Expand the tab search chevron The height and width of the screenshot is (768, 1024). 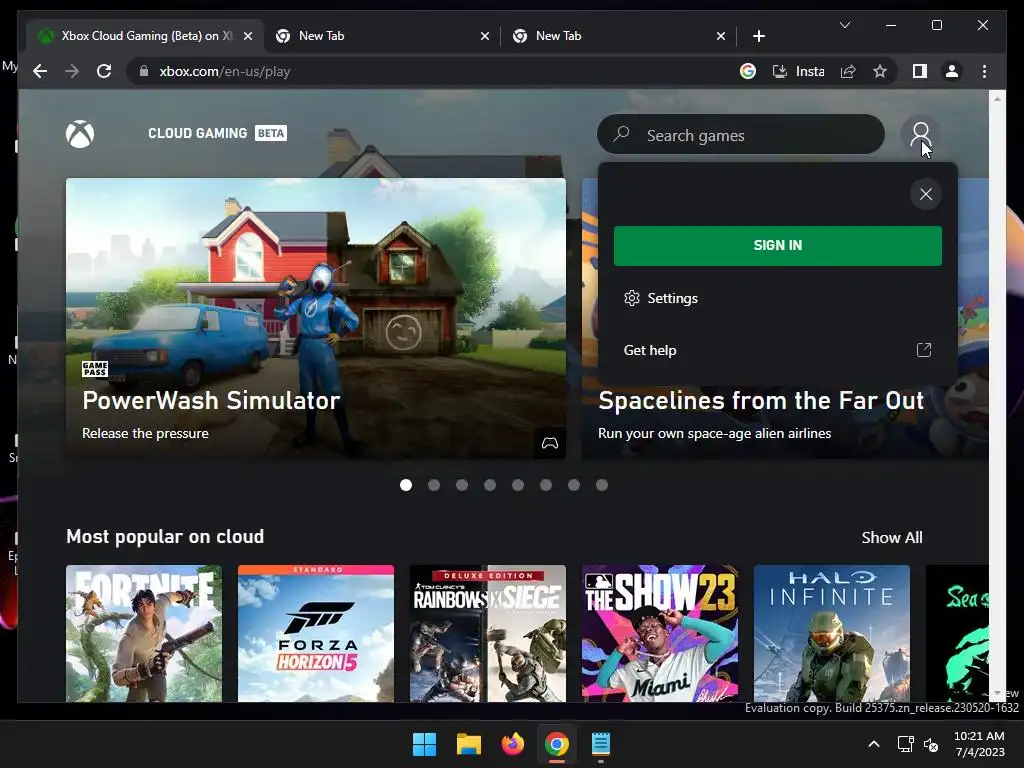point(844,25)
